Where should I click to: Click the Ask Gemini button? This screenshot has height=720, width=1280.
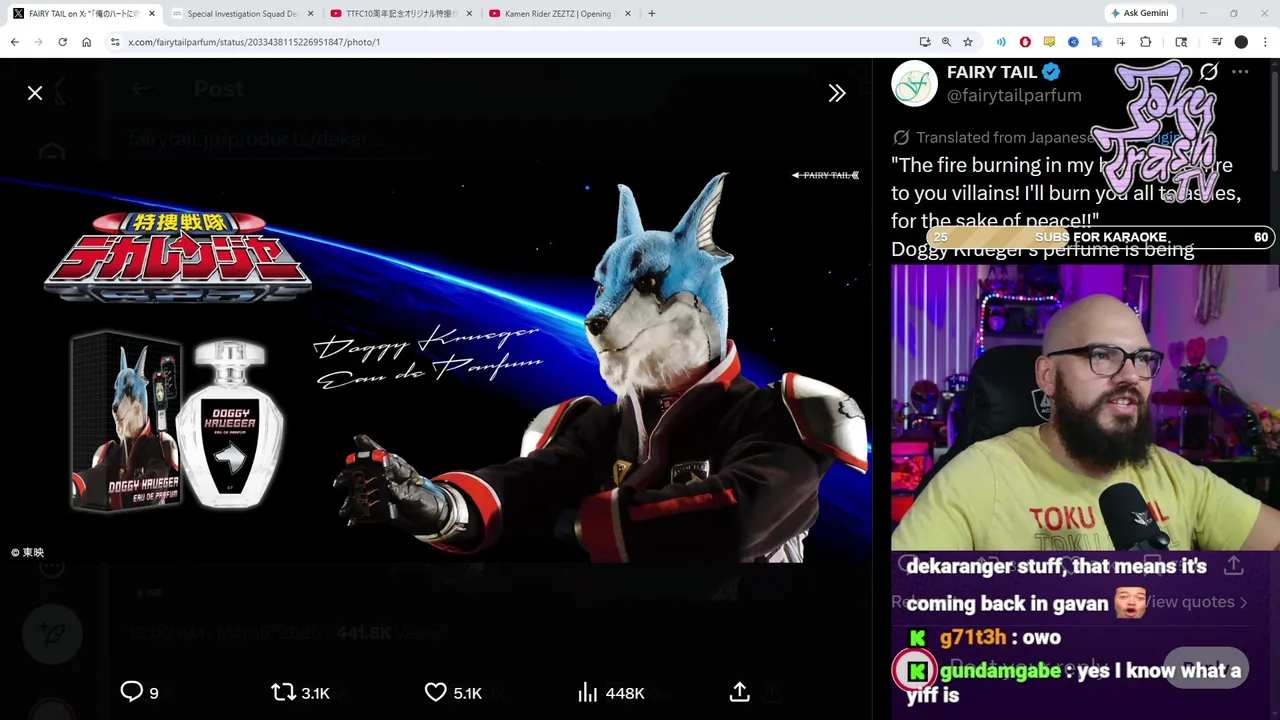1139,13
